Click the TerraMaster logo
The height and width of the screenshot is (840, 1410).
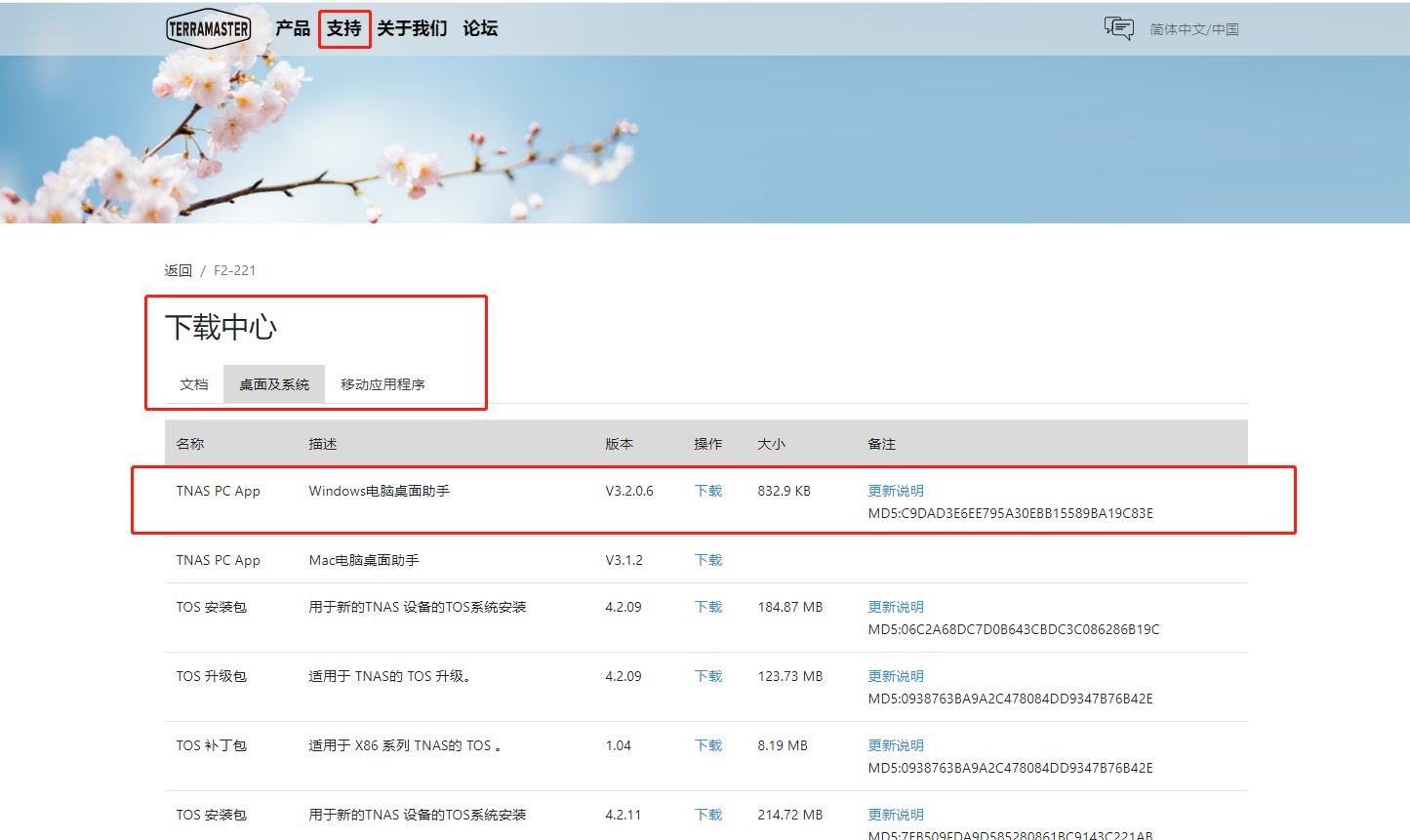(x=208, y=29)
